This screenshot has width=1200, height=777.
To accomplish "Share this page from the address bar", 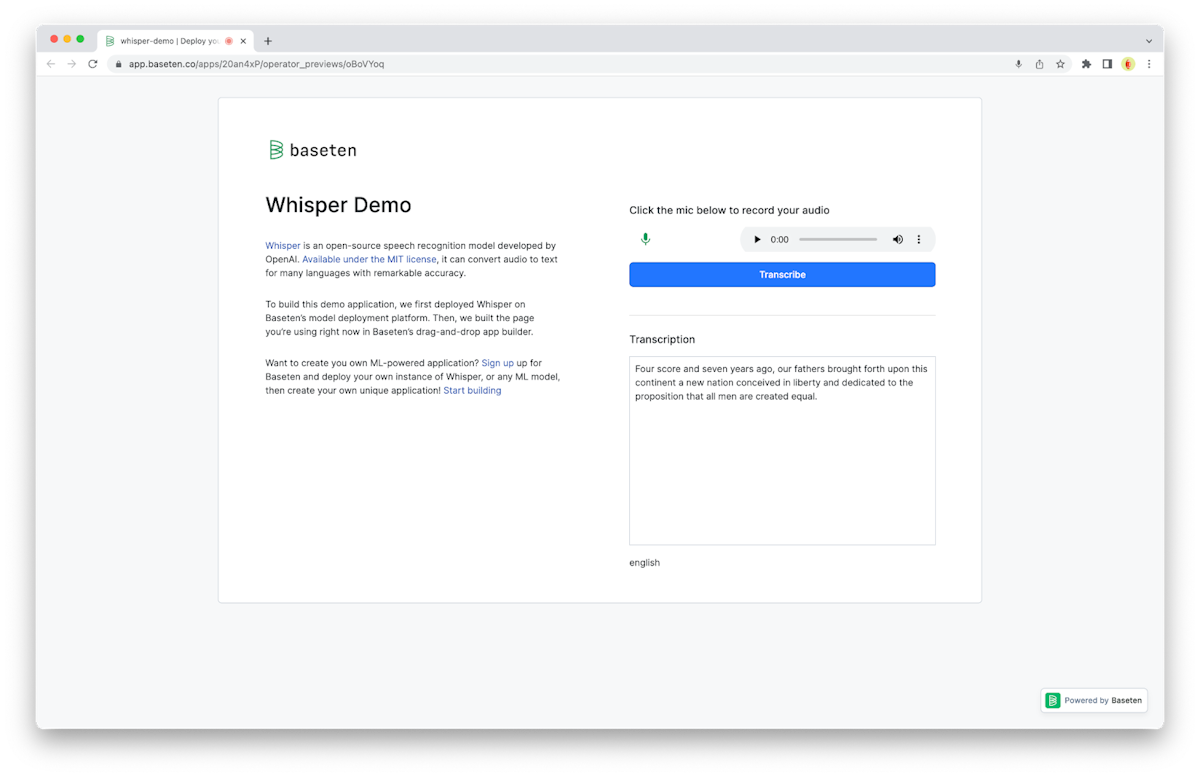I will click(x=1040, y=64).
